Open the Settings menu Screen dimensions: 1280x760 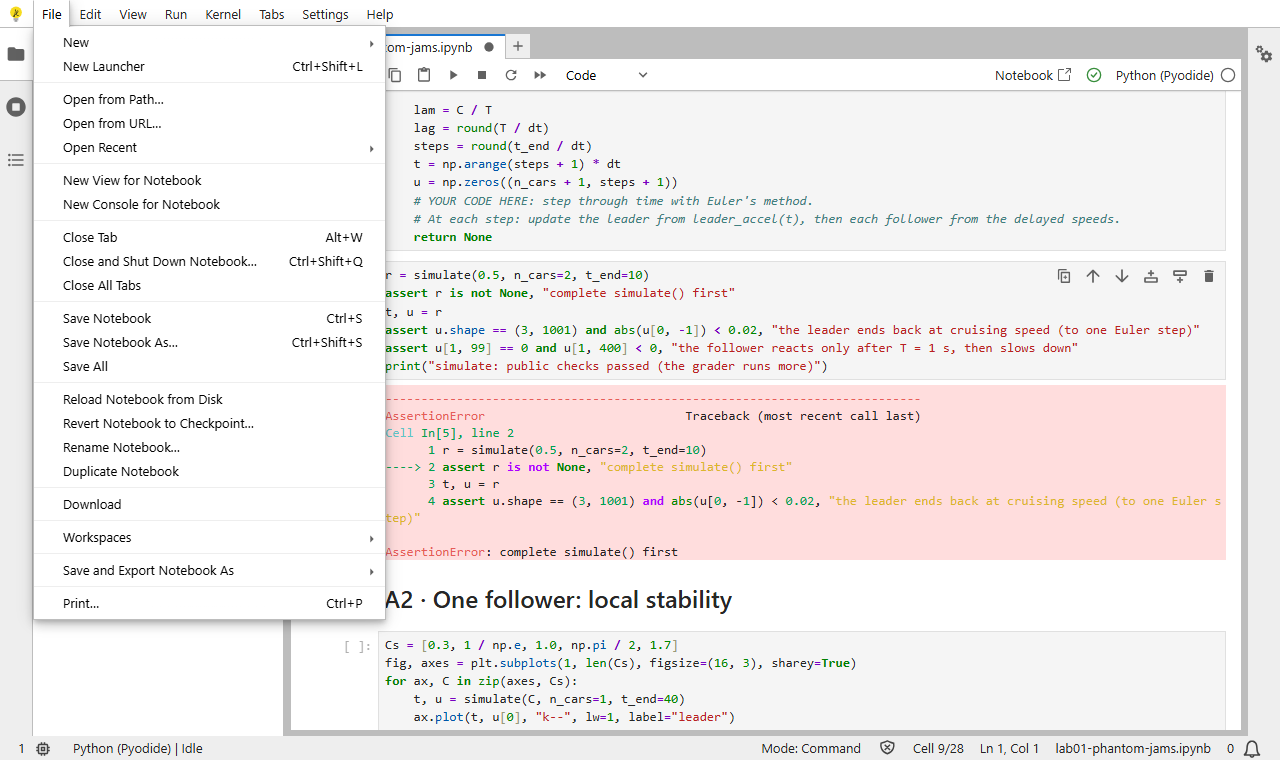[x=325, y=14]
